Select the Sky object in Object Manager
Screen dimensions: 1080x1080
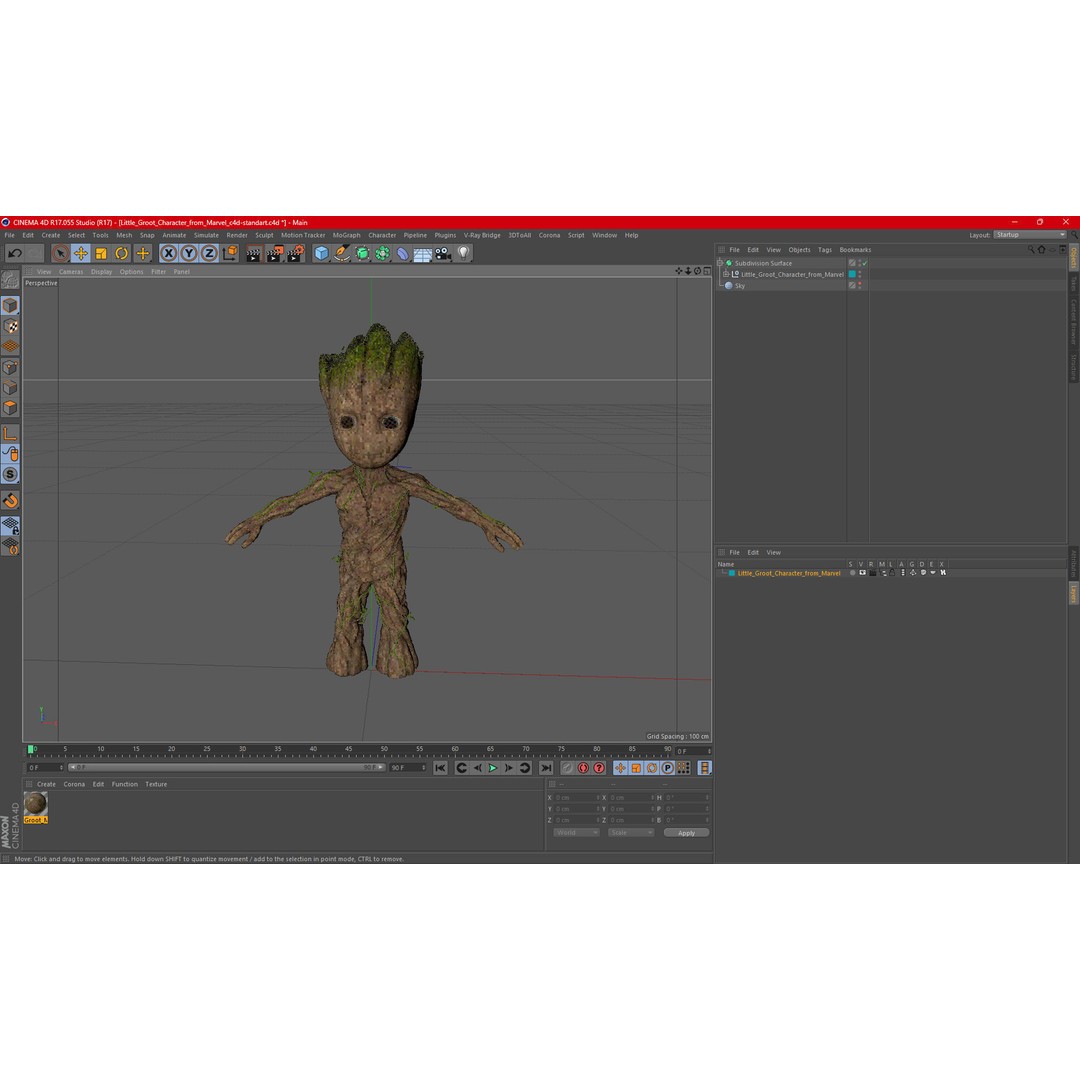(x=740, y=286)
